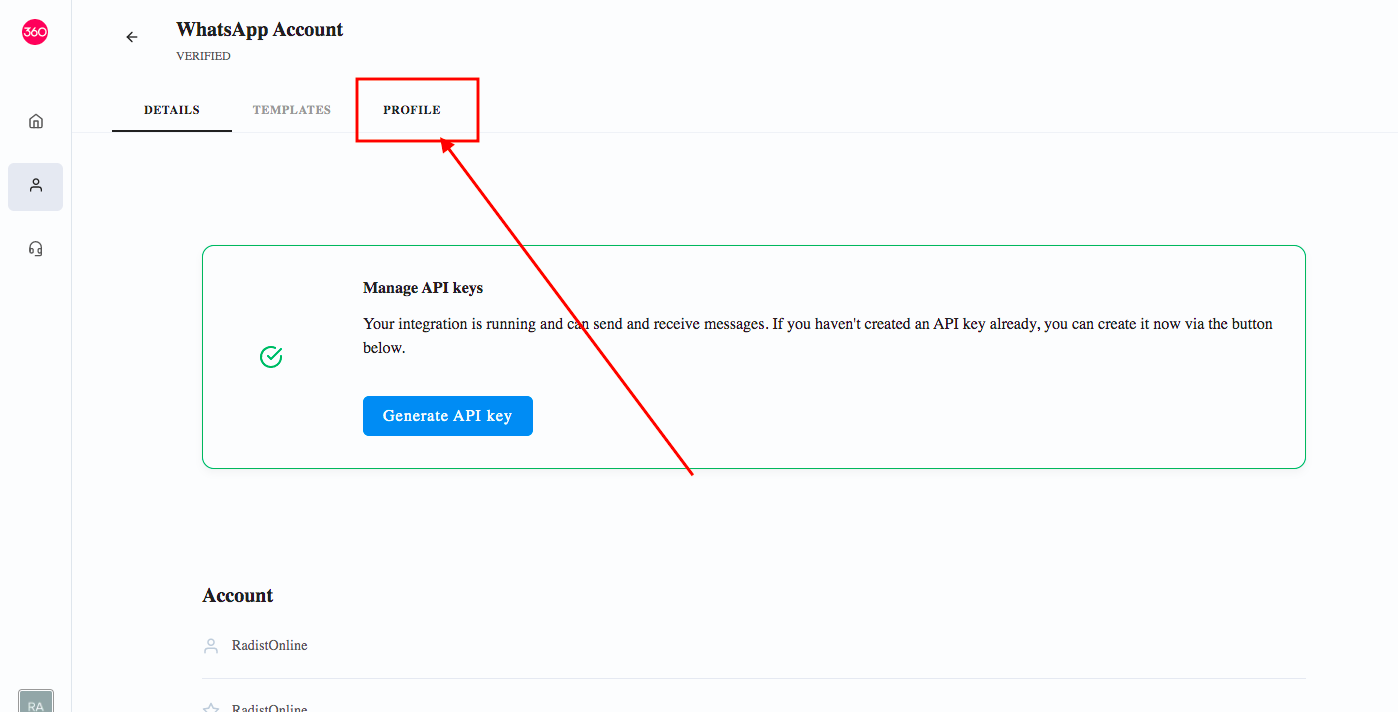Click the Account section heading
This screenshot has width=1398, height=712.
[x=238, y=596]
